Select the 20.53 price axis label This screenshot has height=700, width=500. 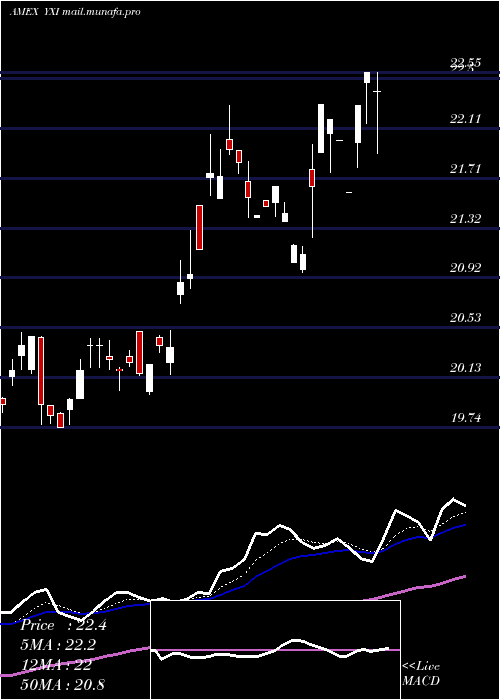[x=466, y=318]
